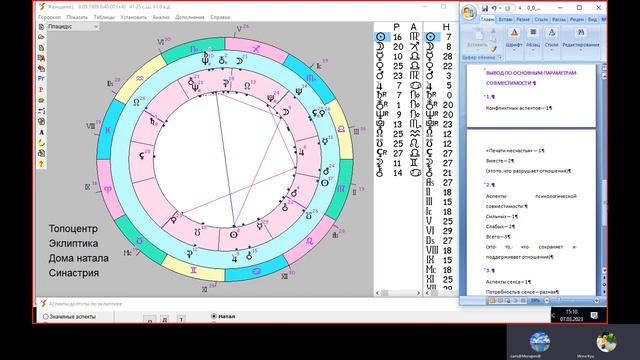Select the Натал radio button
Screen dimensions: 640x360
(x=213, y=316)
